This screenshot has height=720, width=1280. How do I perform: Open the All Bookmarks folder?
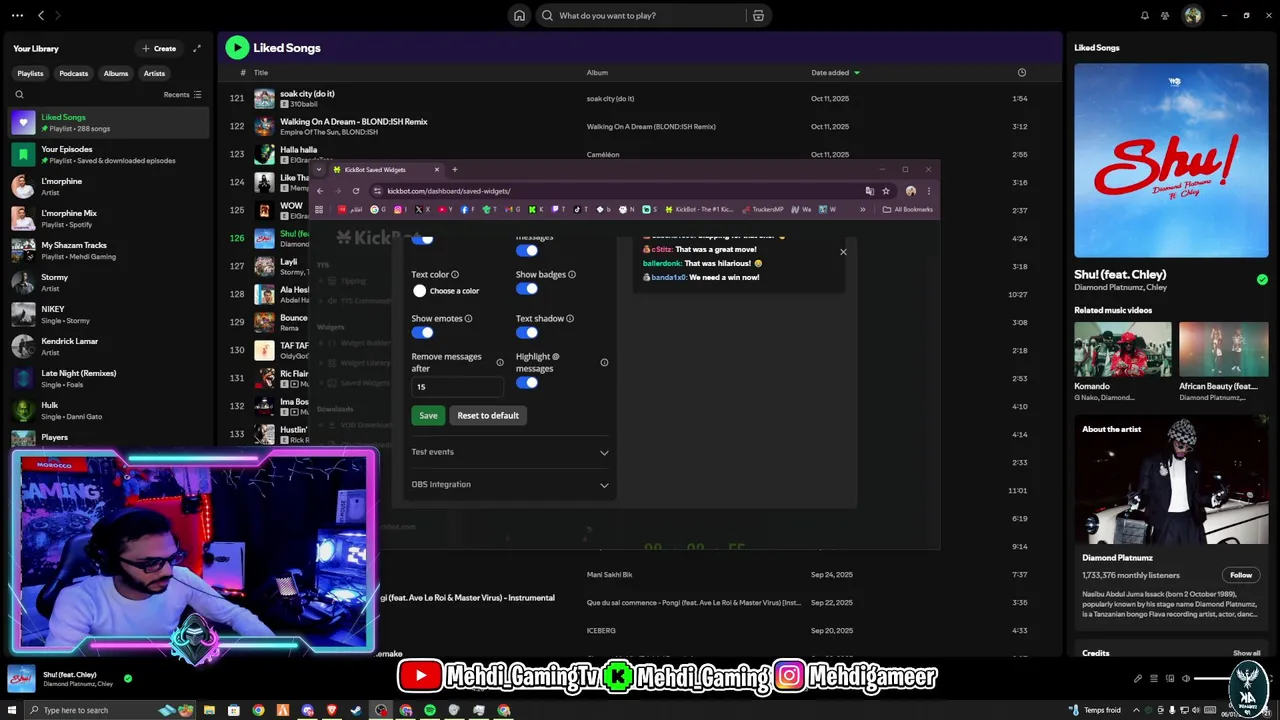[908, 209]
